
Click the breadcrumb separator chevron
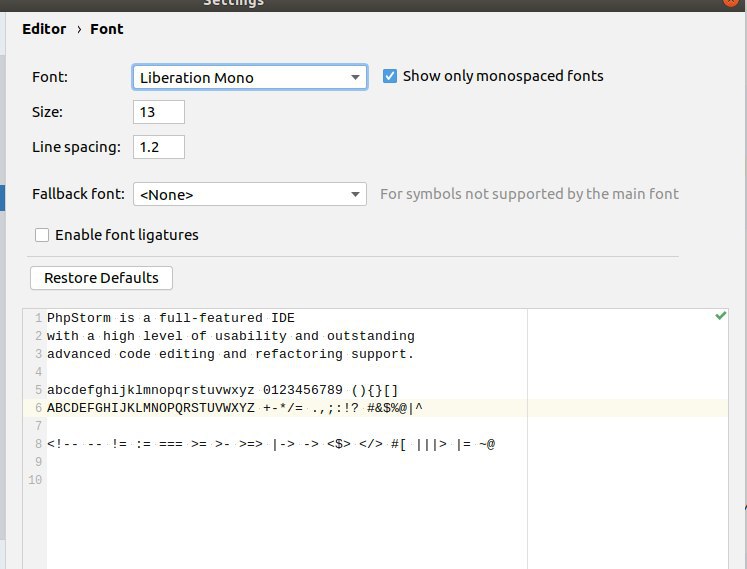point(79,30)
